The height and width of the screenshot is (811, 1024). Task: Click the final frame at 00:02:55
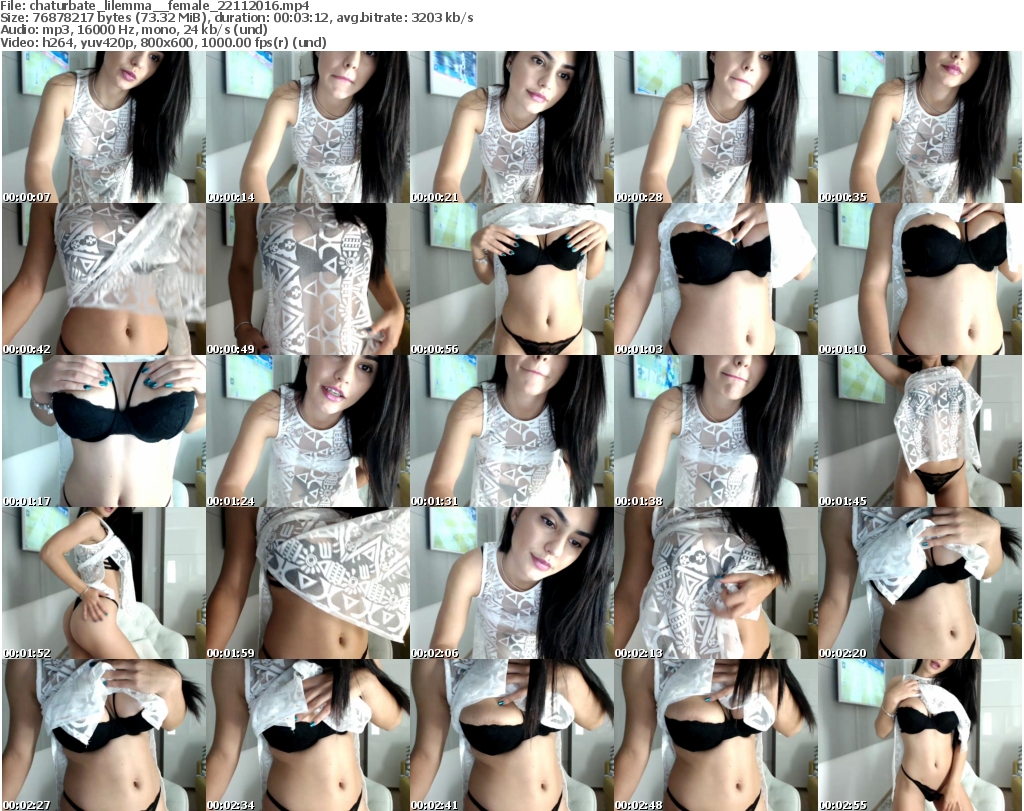pyautogui.click(x=919, y=735)
